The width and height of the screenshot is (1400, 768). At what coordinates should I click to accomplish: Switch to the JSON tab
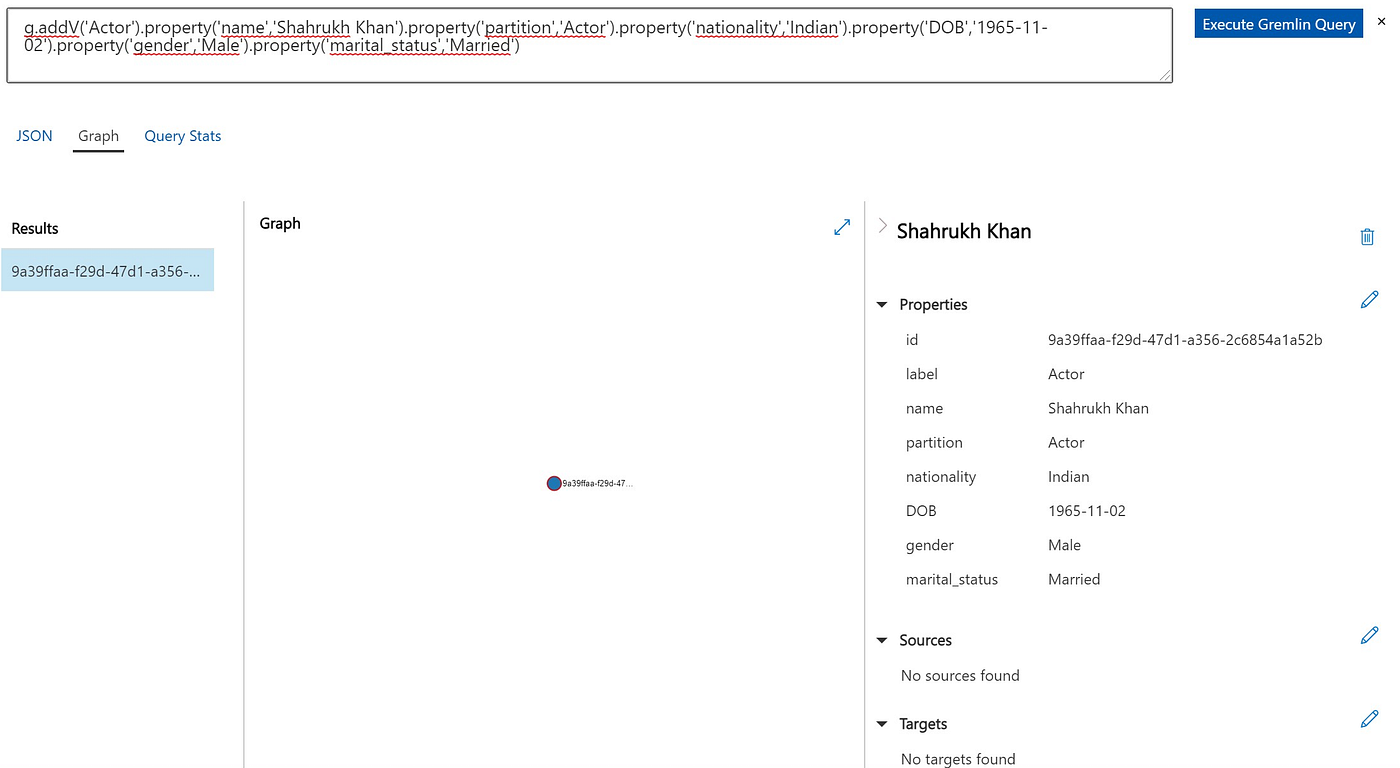[34, 136]
